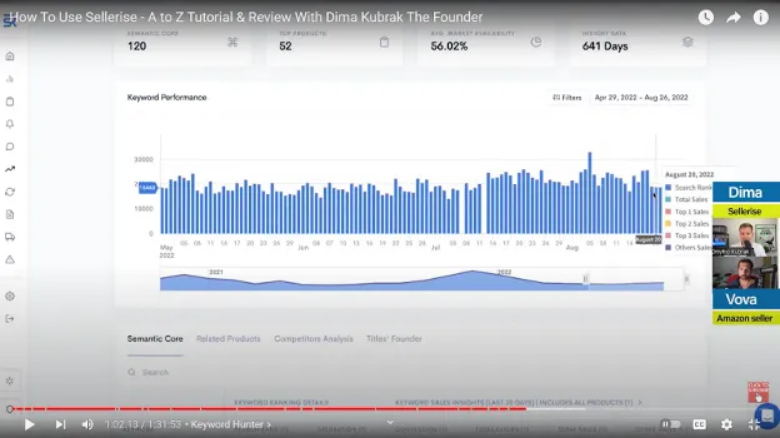The width and height of the screenshot is (780, 438).
Task: Click Avg Market Availability clock icon
Action: click(536, 42)
